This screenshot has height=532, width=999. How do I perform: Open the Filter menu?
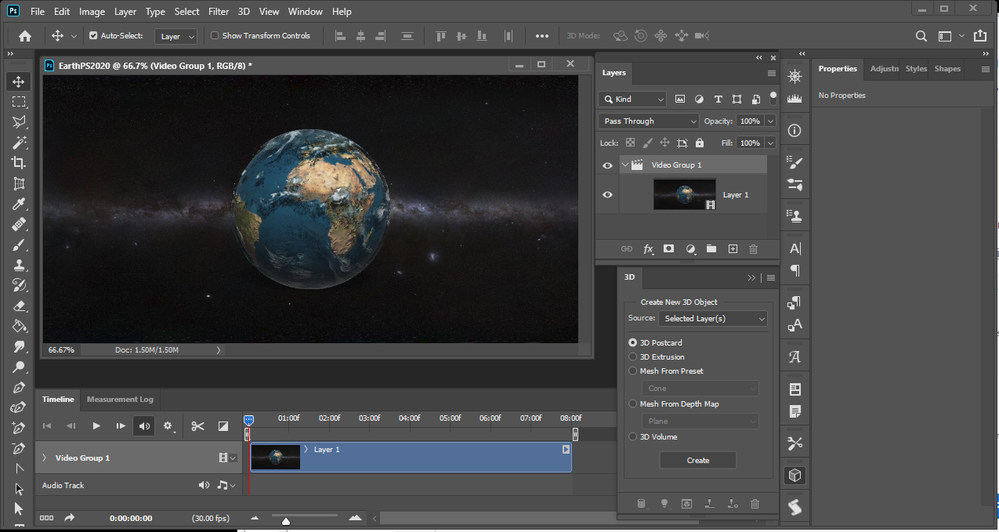tap(218, 12)
